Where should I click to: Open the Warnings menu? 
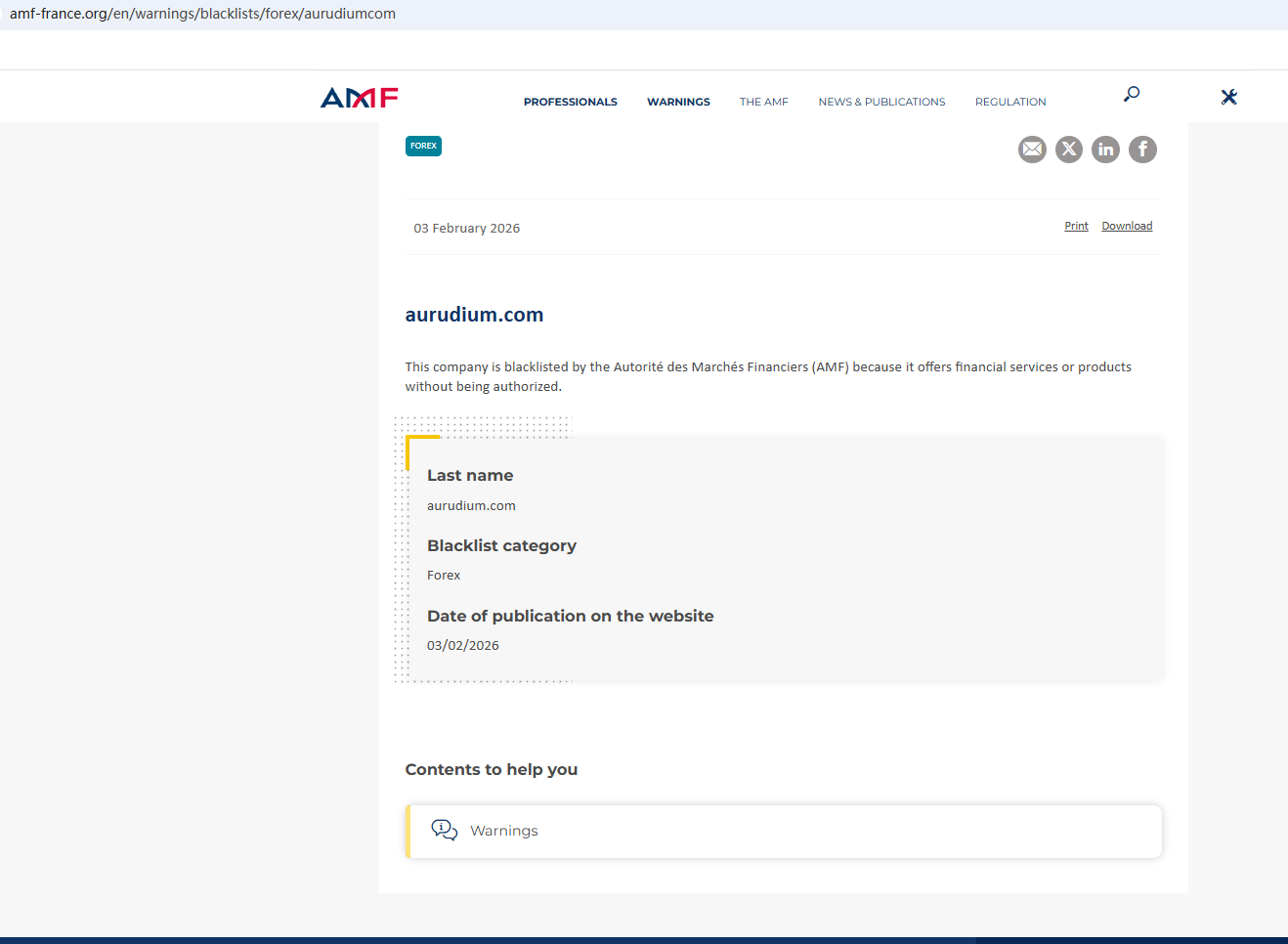click(x=678, y=102)
